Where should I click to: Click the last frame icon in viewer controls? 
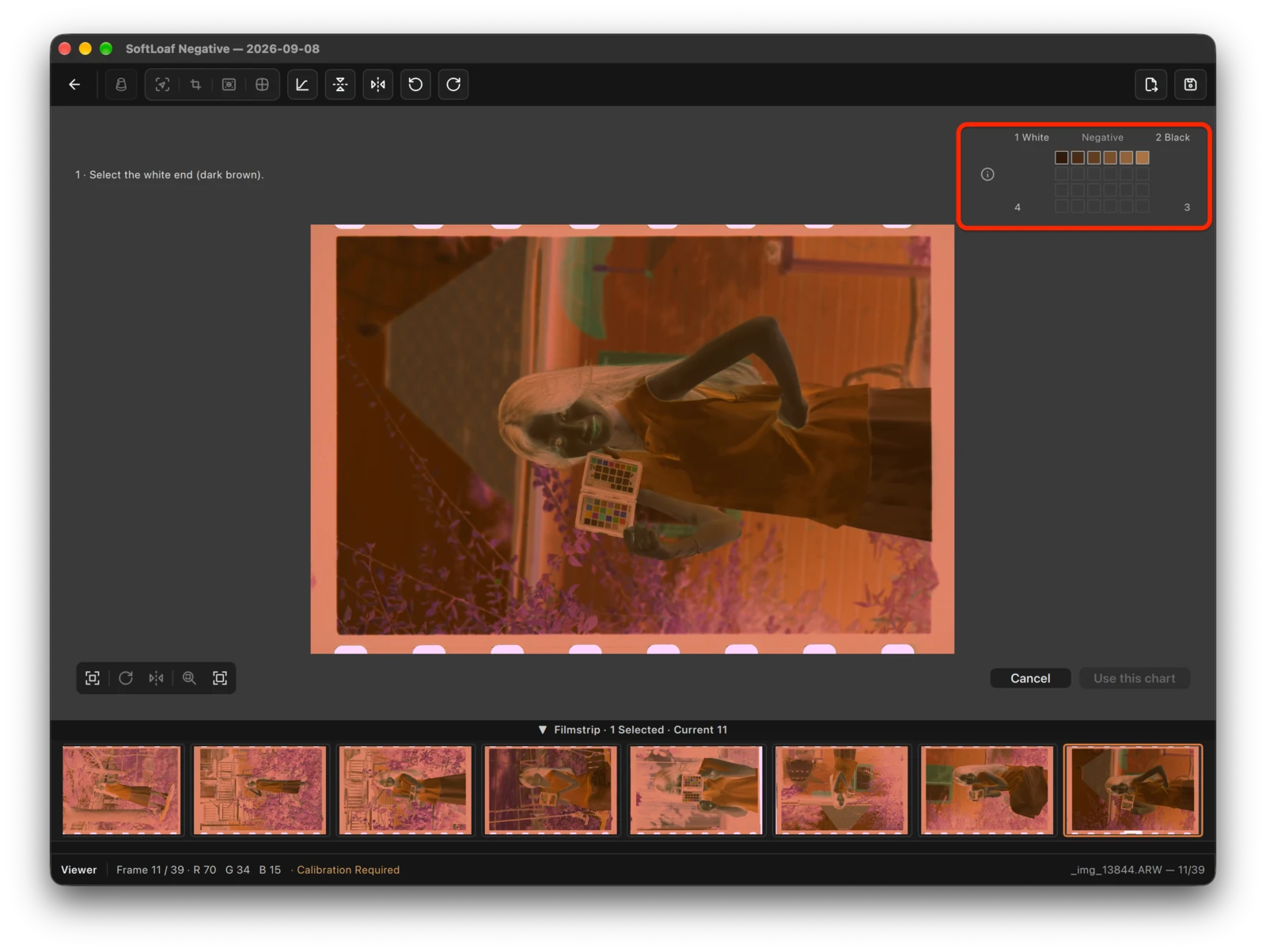(220, 678)
